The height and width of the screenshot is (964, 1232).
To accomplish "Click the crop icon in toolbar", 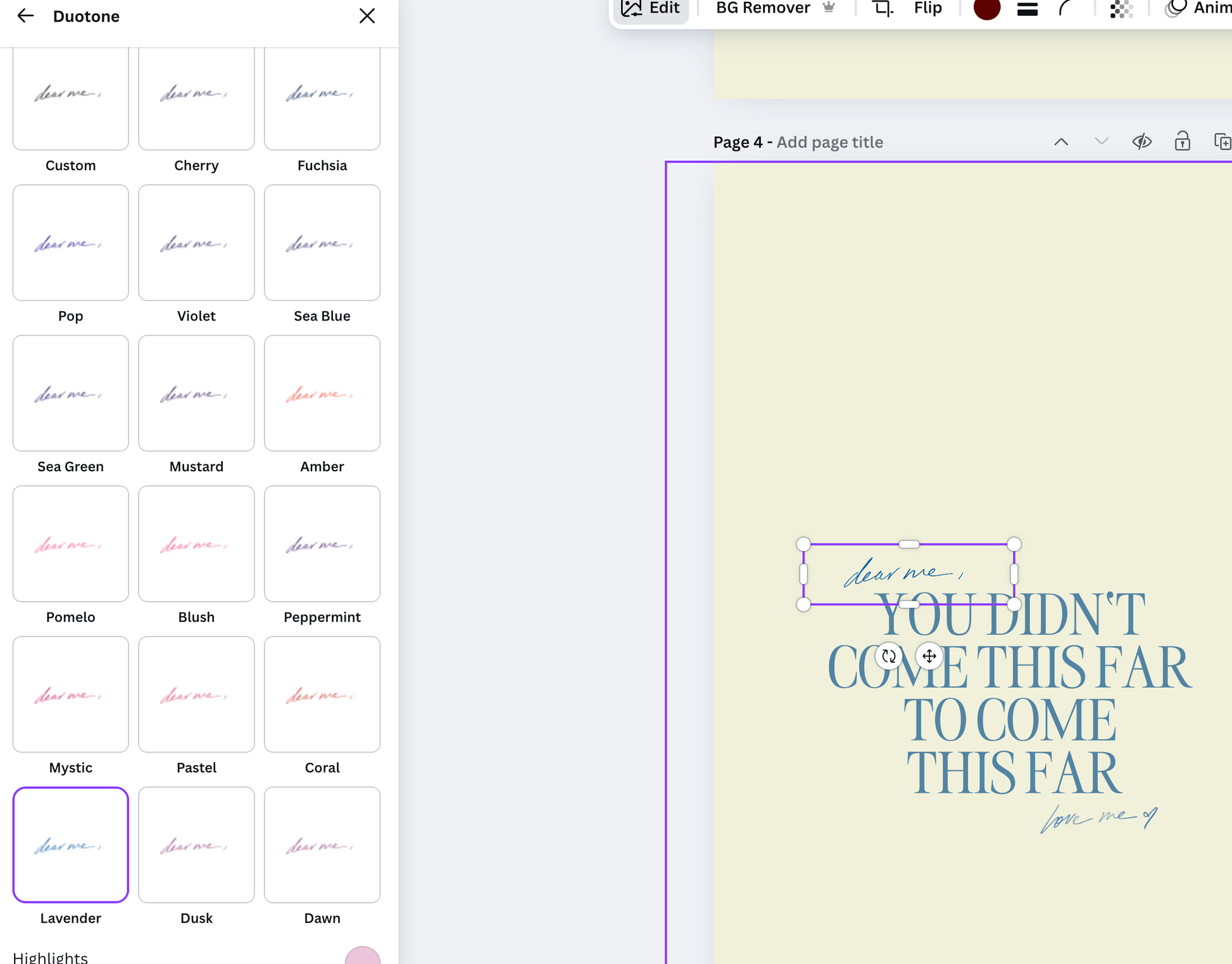I will (x=883, y=8).
